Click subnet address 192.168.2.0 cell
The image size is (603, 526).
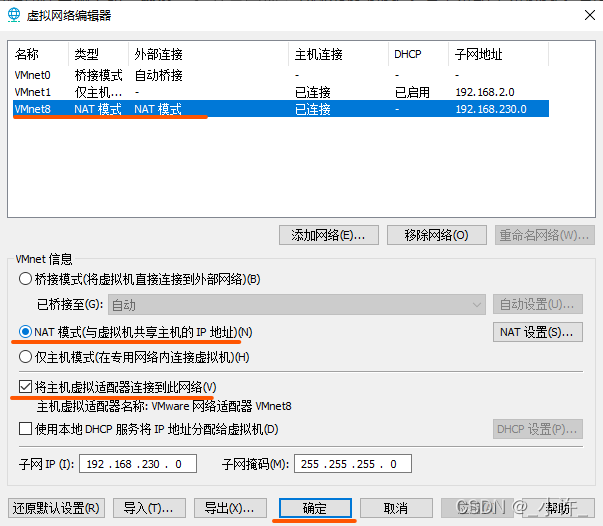[485, 92]
